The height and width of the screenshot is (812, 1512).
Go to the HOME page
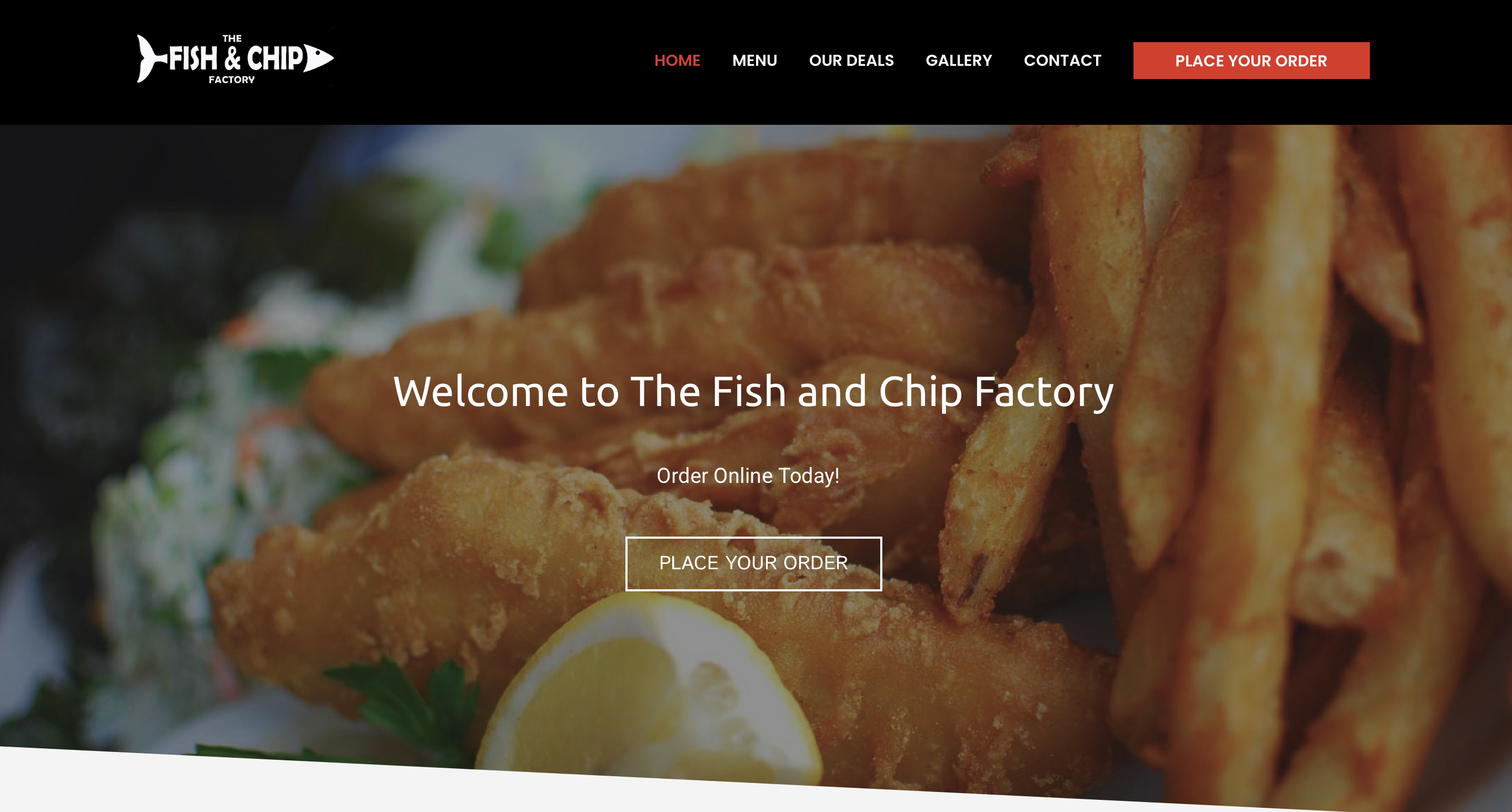point(677,61)
